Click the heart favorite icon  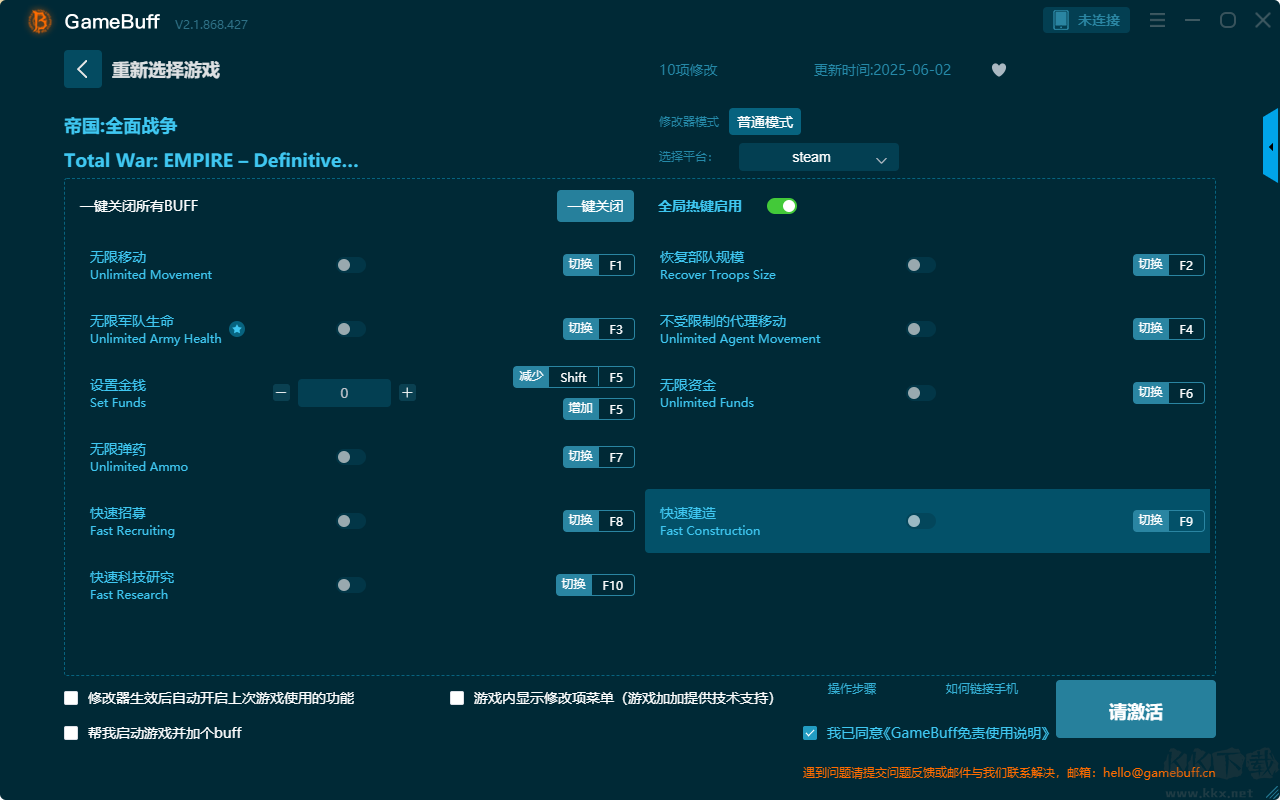coord(998,70)
